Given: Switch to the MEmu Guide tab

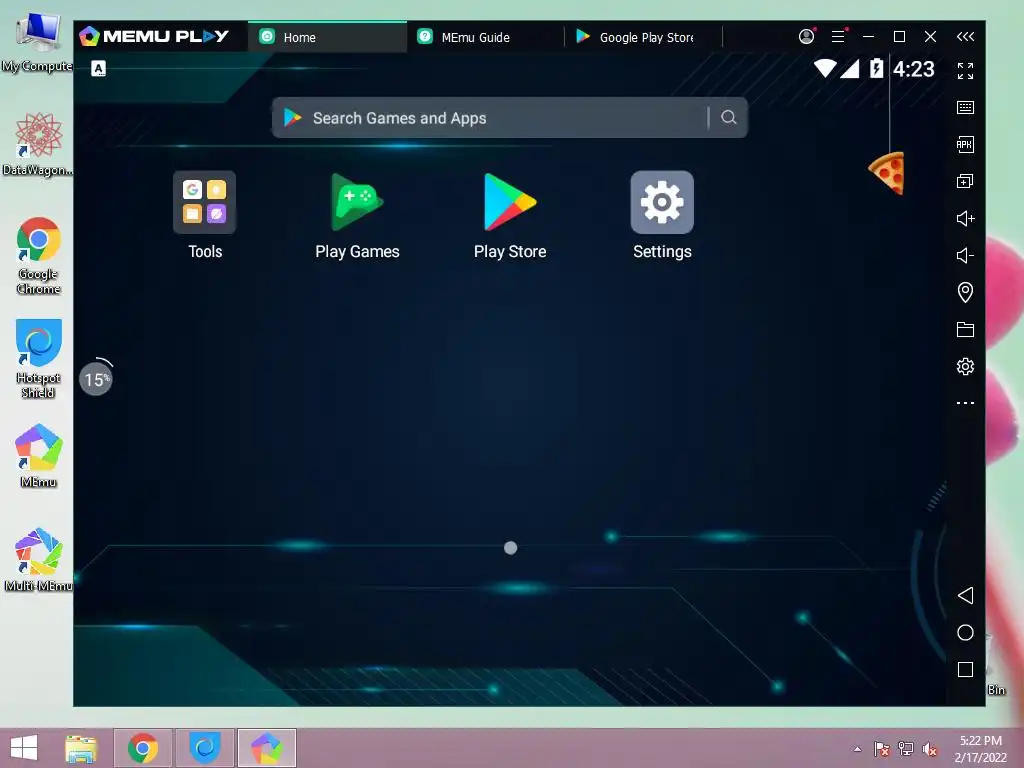Looking at the screenshot, I should point(485,37).
